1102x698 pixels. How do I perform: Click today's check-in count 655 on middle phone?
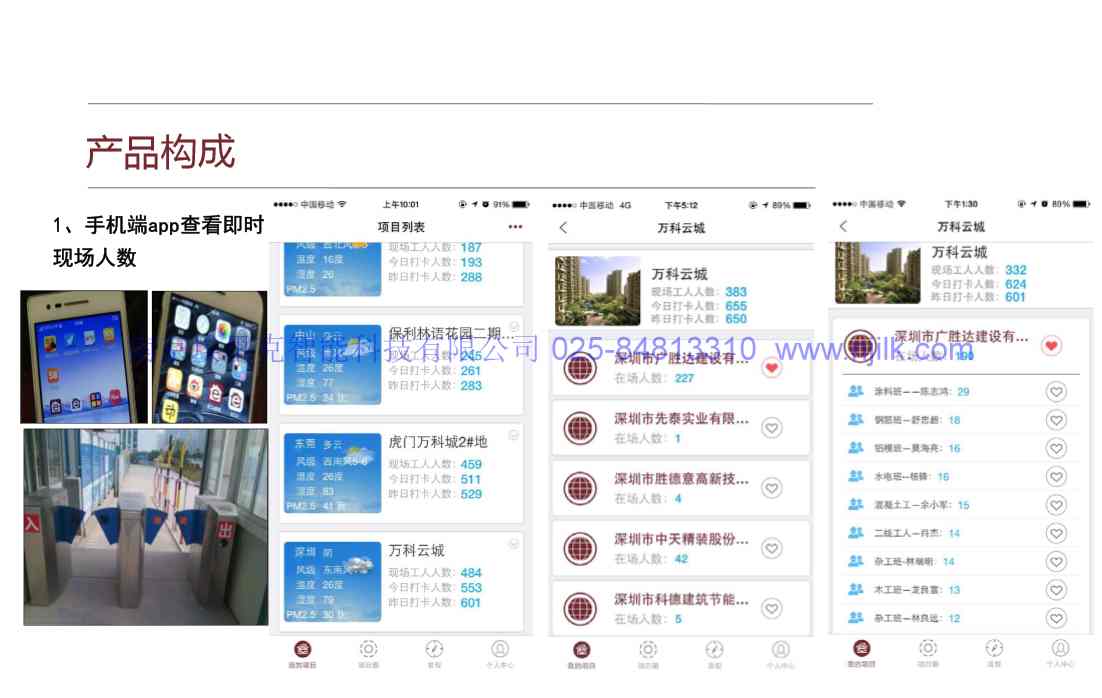pos(736,306)
